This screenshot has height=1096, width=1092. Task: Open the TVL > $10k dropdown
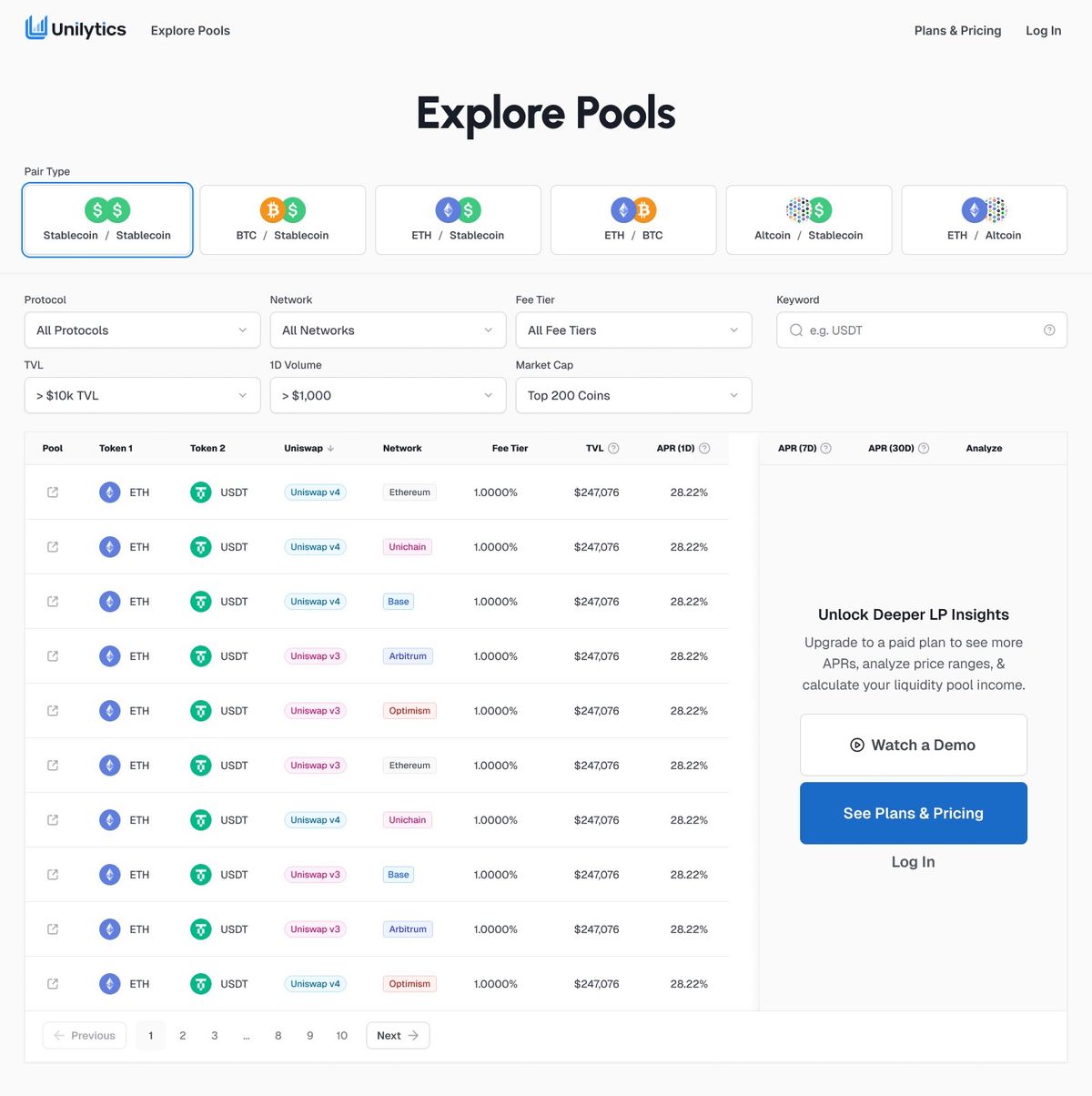[142, 395]
